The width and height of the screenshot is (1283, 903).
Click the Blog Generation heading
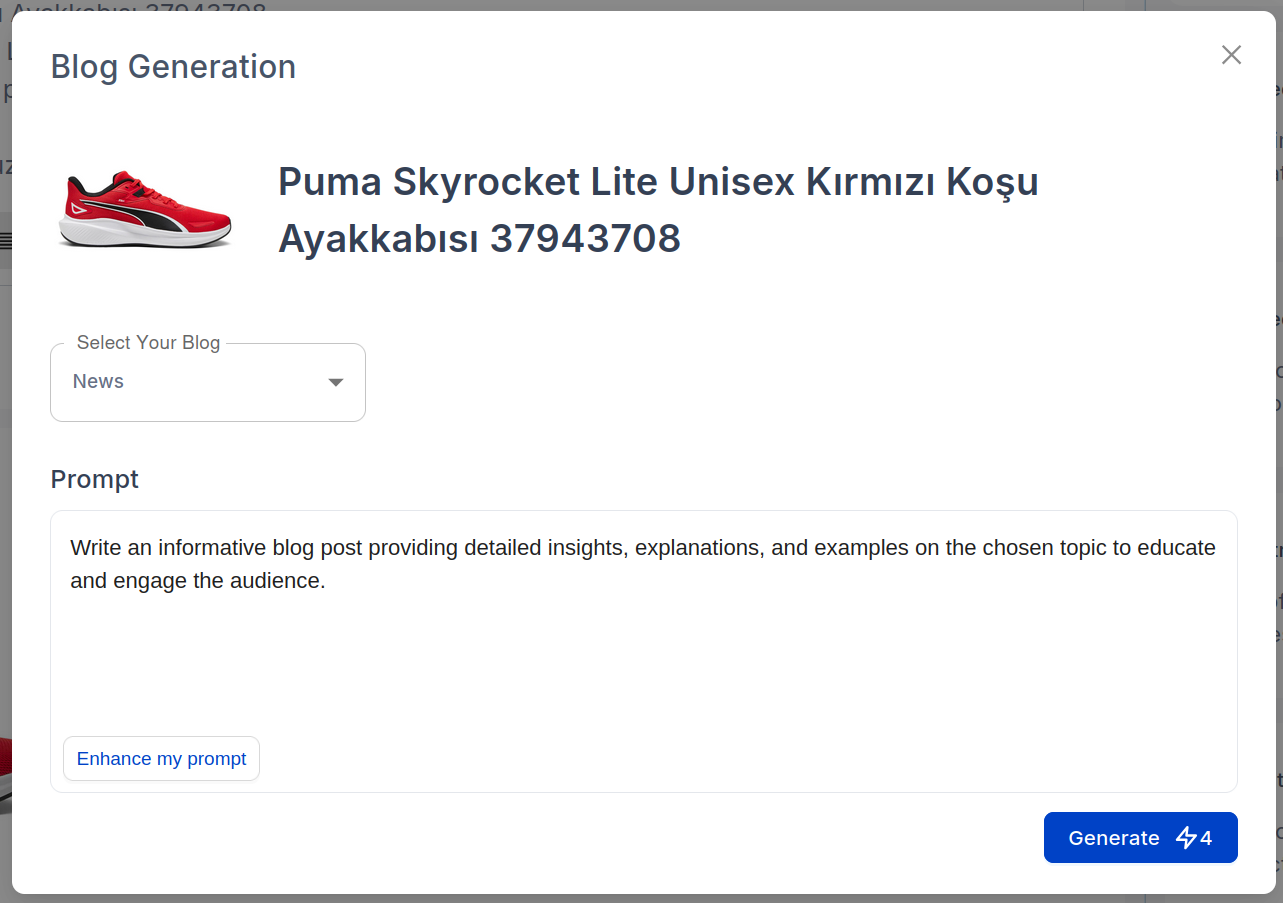(173, 67)
